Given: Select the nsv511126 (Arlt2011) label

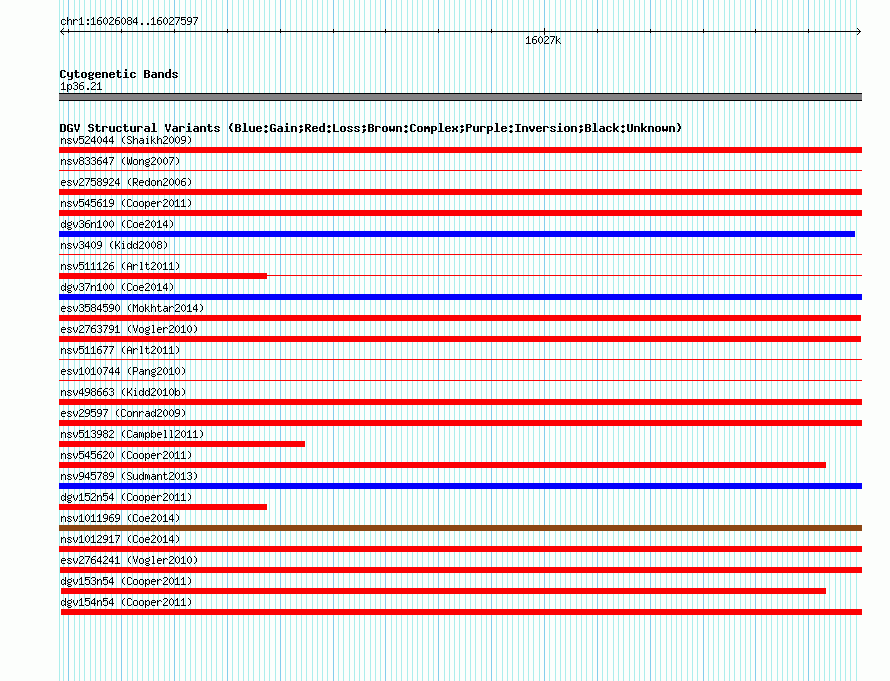Looking at the screenshot, I should [x=120, y=266].
